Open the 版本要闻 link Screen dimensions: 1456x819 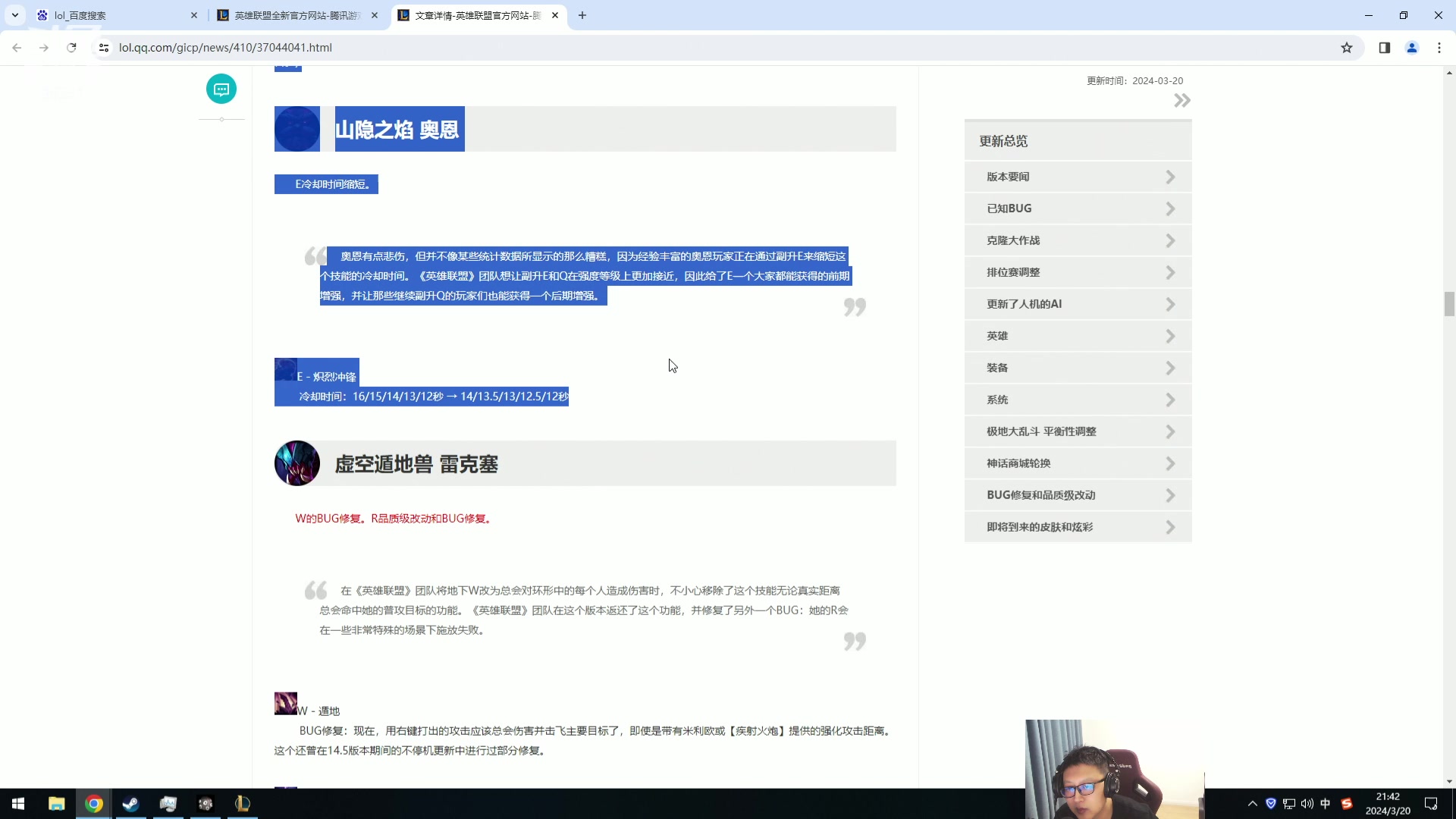(x=1008, y=176)
